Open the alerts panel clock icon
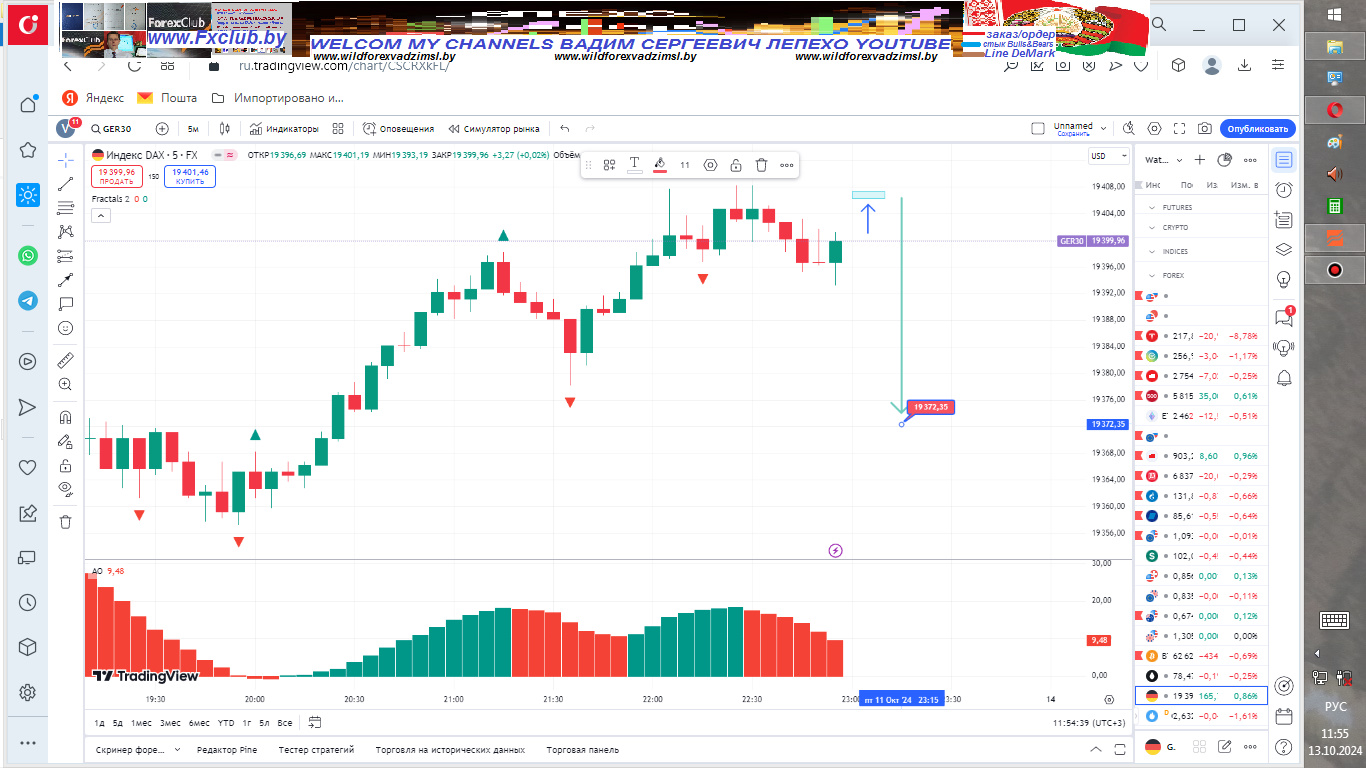1366x768 pixels. click(x=1284, y=189)
